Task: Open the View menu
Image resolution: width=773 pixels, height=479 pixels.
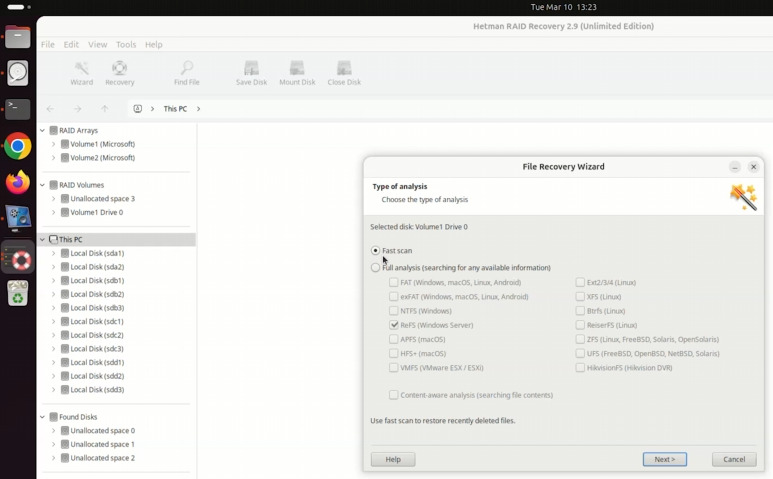Action: pyautogui.click(x=98, y=44)
